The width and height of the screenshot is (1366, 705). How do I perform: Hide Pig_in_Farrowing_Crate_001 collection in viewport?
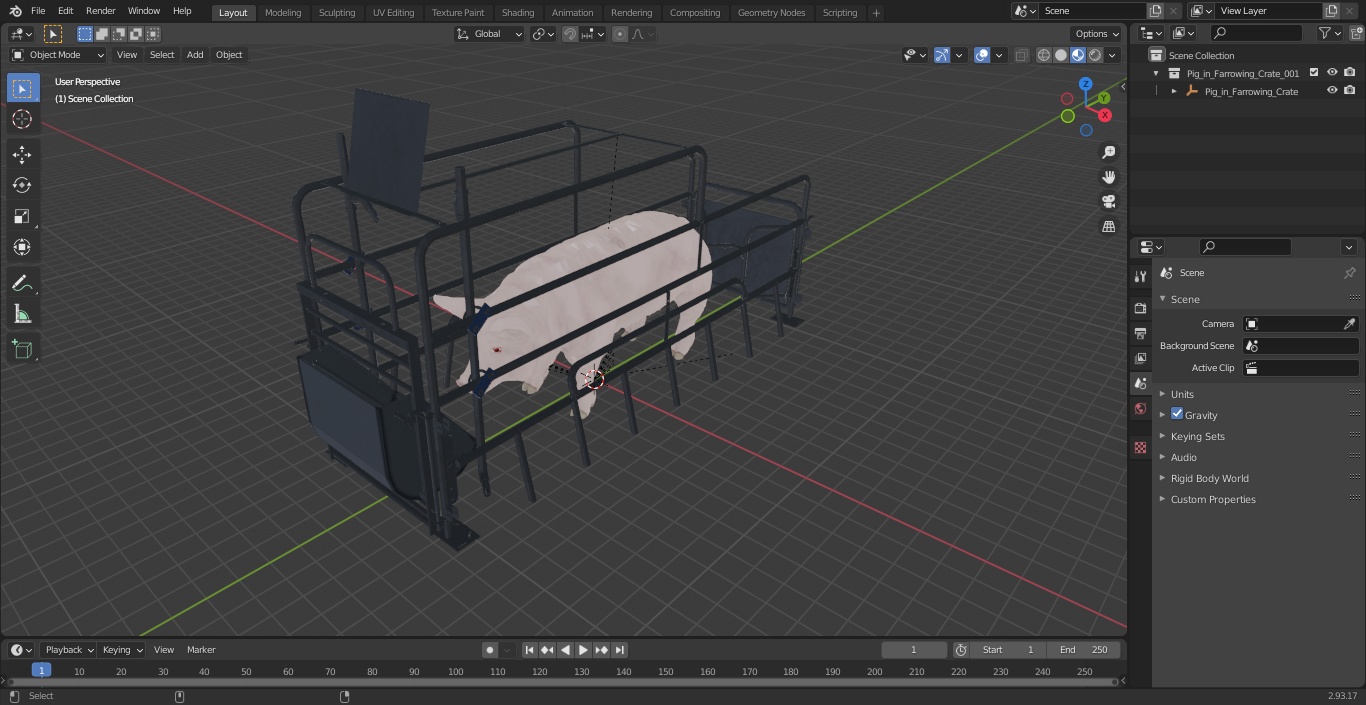coord(1332,73)
